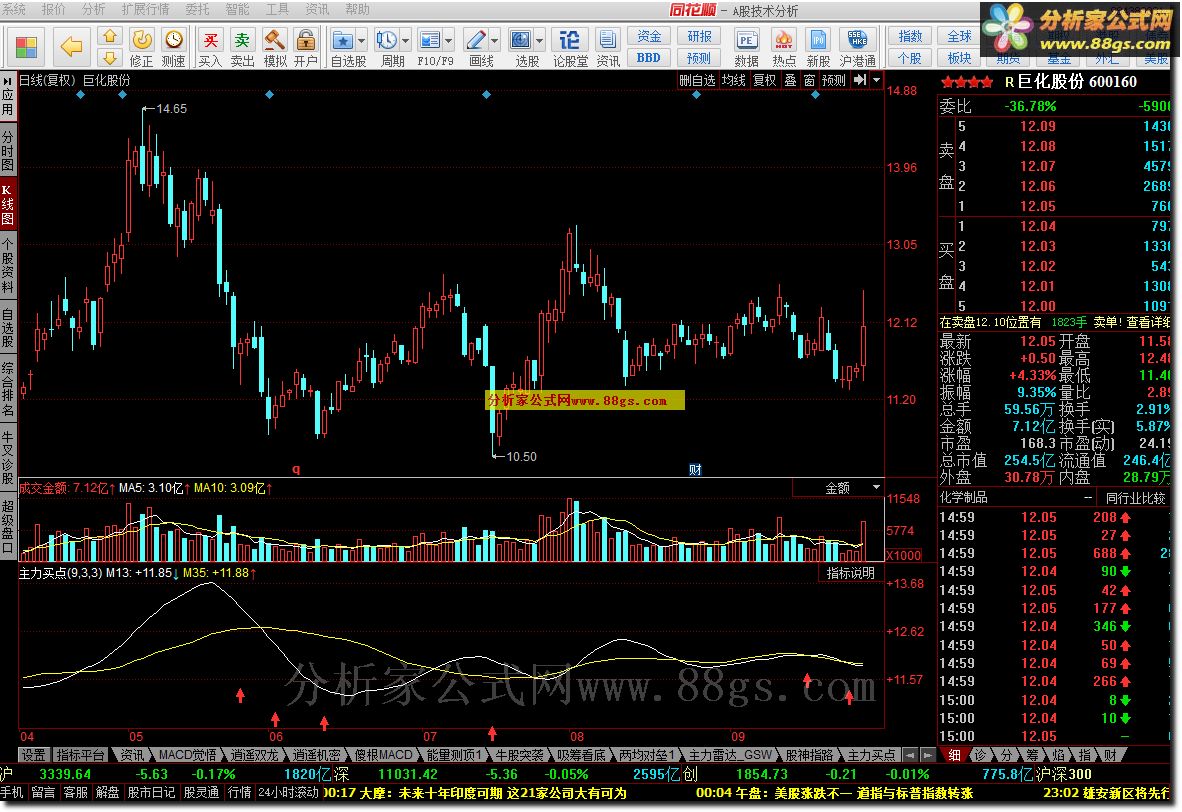This screenshot has height=812, width=1182.
Task: Click the 资金 capital button
Action: click(x=648, y=36)
